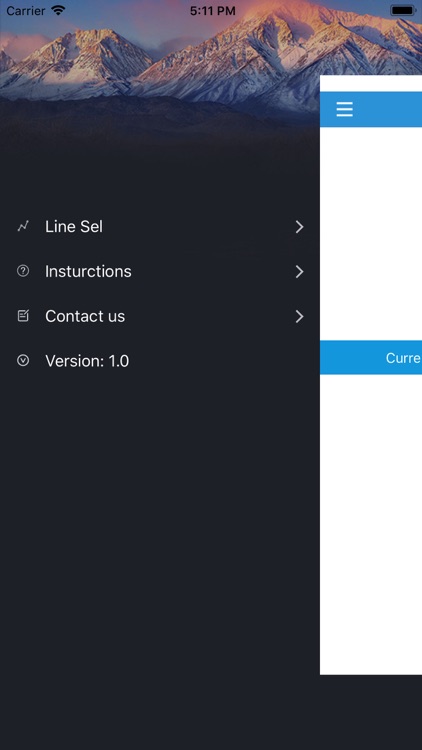
Task: Click the chevron next to Insturctions
Action: [x=300, y=272]
